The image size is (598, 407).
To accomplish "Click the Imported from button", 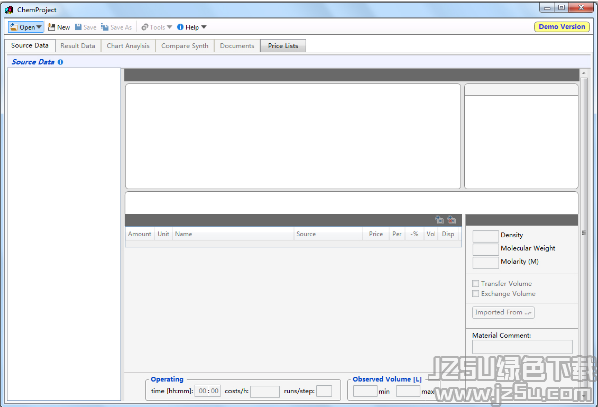I will coord(503,312).
